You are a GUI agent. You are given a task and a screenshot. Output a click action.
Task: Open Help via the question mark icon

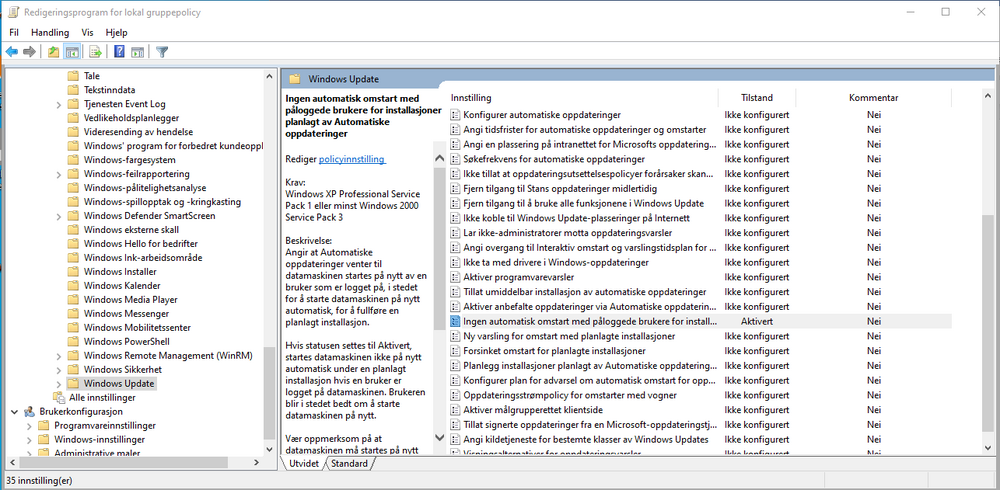119,52
